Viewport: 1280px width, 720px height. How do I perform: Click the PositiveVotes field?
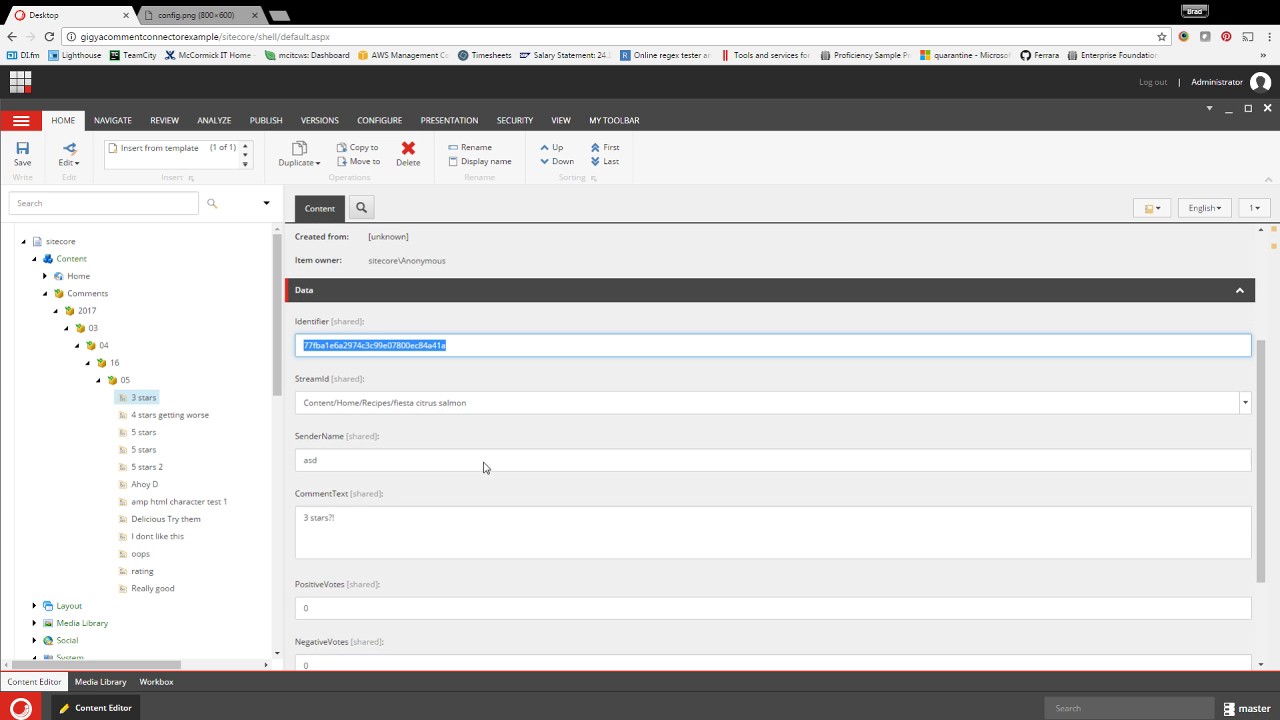(773, 608)
